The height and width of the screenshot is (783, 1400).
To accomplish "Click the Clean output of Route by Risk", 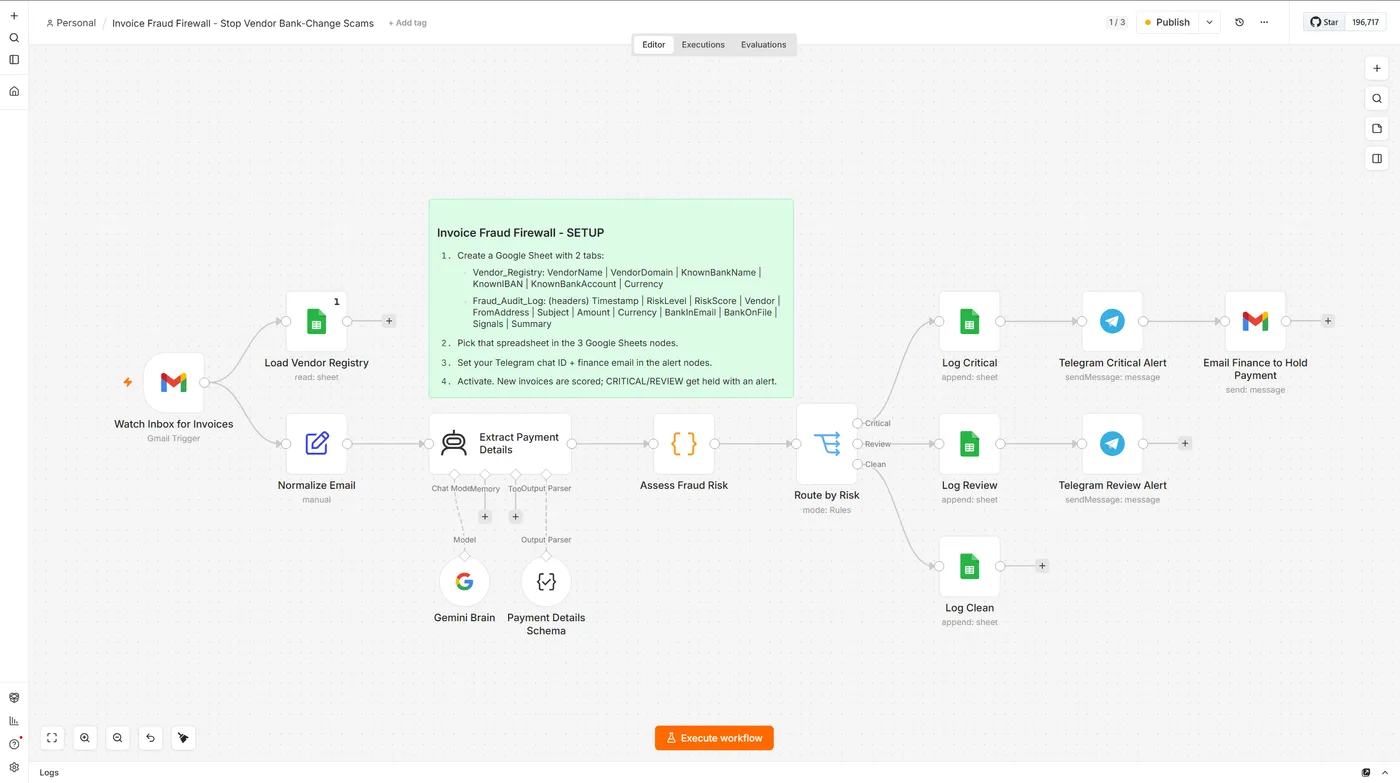I will pyautogui.click(x=857, y=464).
